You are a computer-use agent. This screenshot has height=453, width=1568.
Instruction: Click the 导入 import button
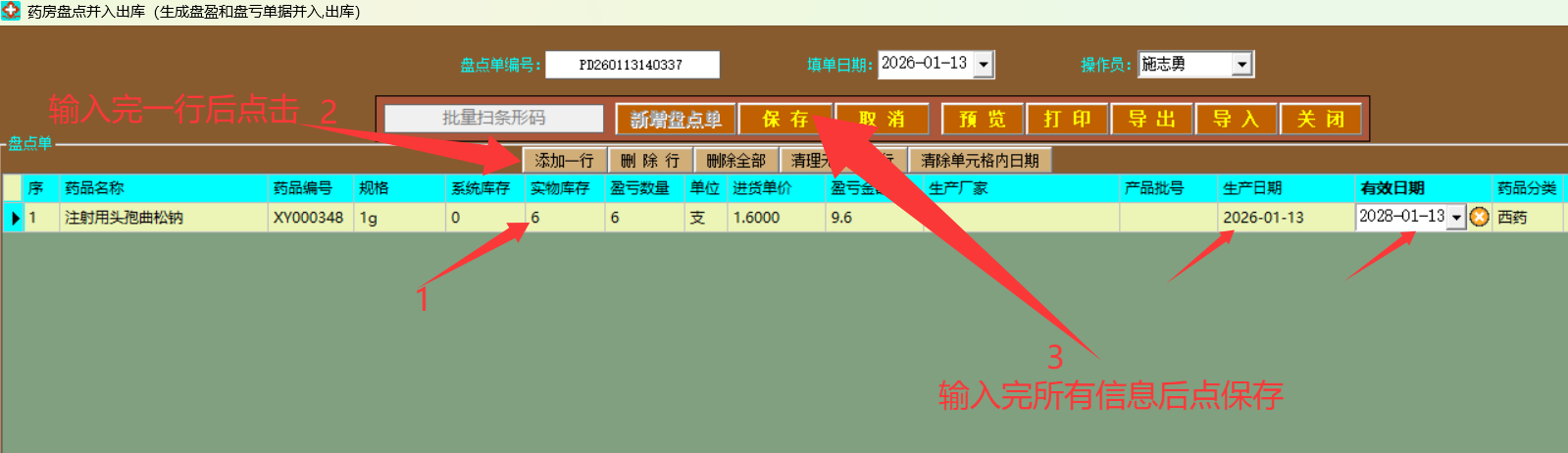pos(1236,120)
